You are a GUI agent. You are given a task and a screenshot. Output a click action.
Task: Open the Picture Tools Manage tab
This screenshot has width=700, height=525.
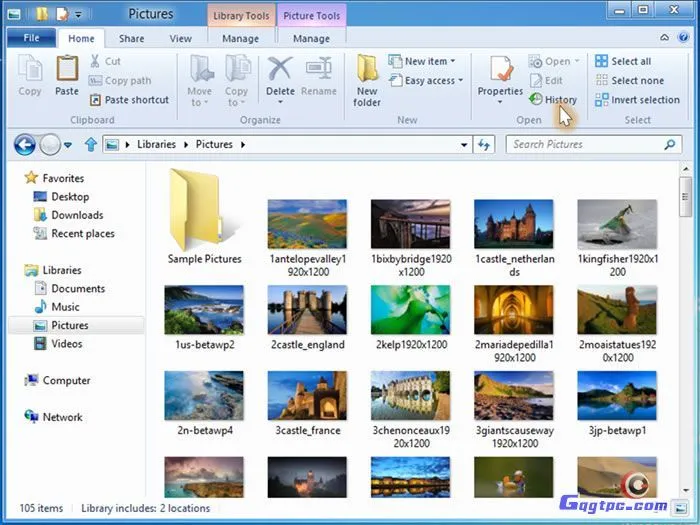(x=312, y=39)
